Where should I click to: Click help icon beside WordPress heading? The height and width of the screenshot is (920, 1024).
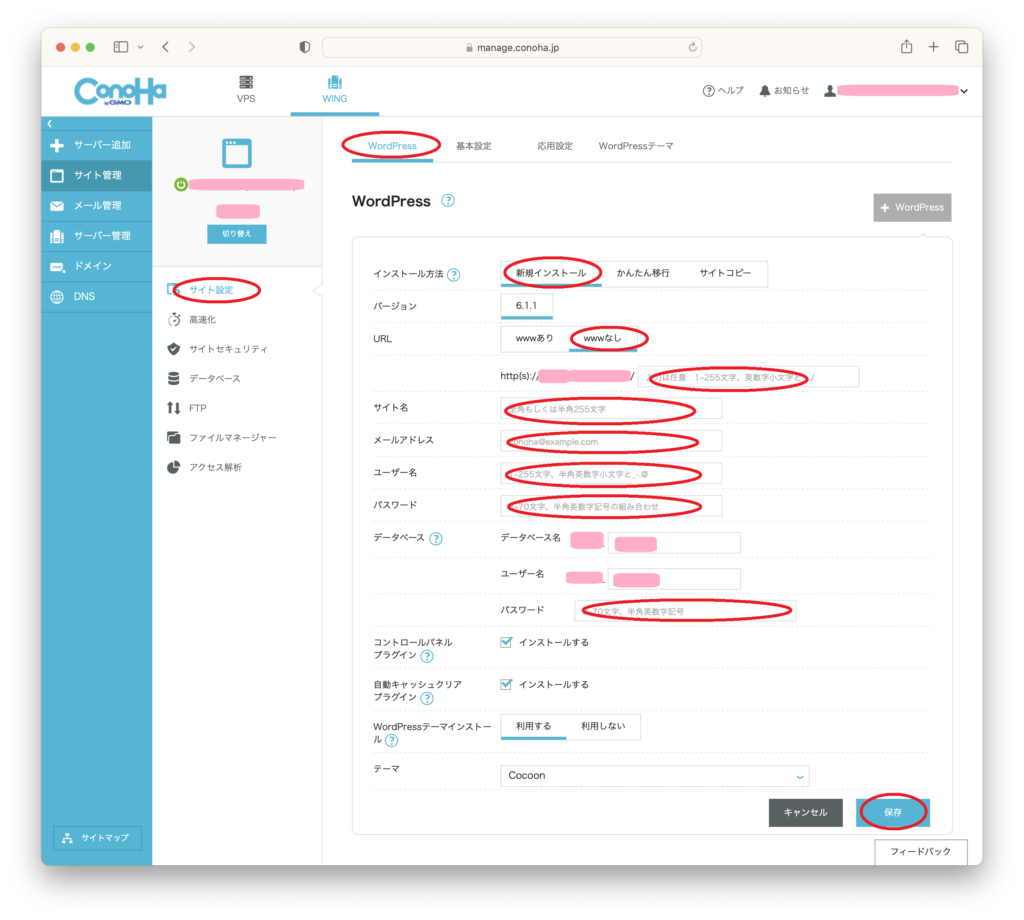pos(448,200)
